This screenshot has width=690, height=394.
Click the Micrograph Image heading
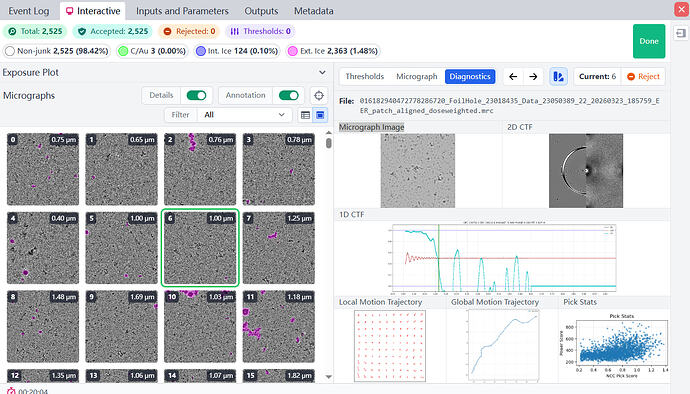(x=371, y=127)
